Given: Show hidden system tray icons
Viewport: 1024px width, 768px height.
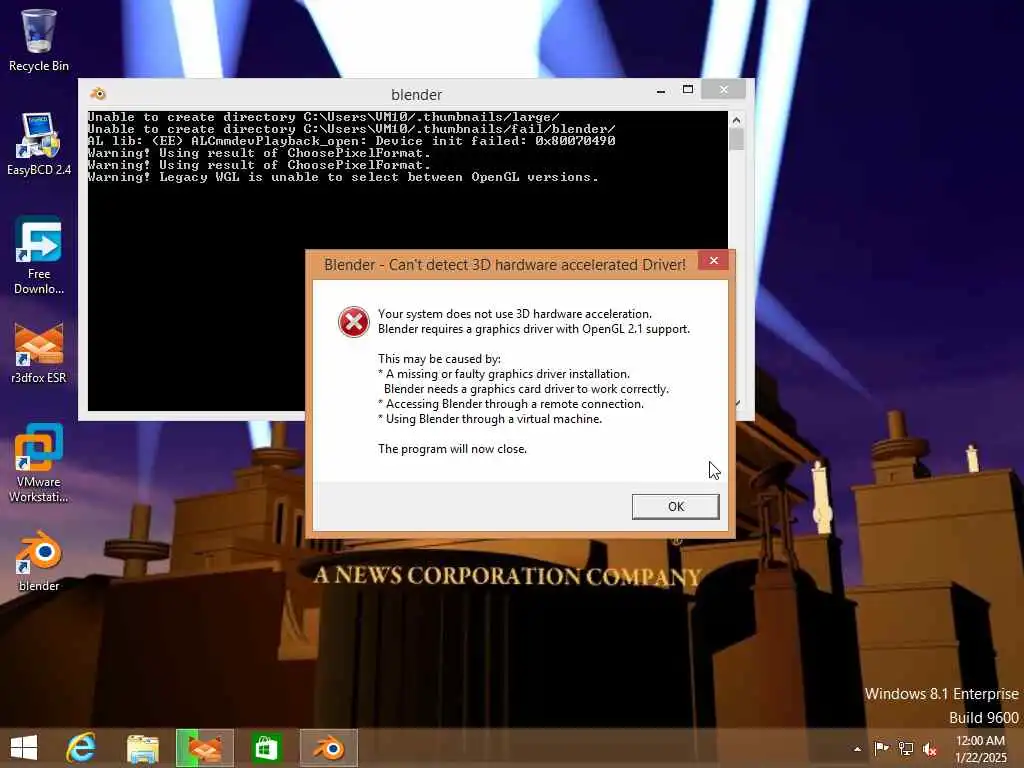Looking at the screenshot, I should (857, 749).
